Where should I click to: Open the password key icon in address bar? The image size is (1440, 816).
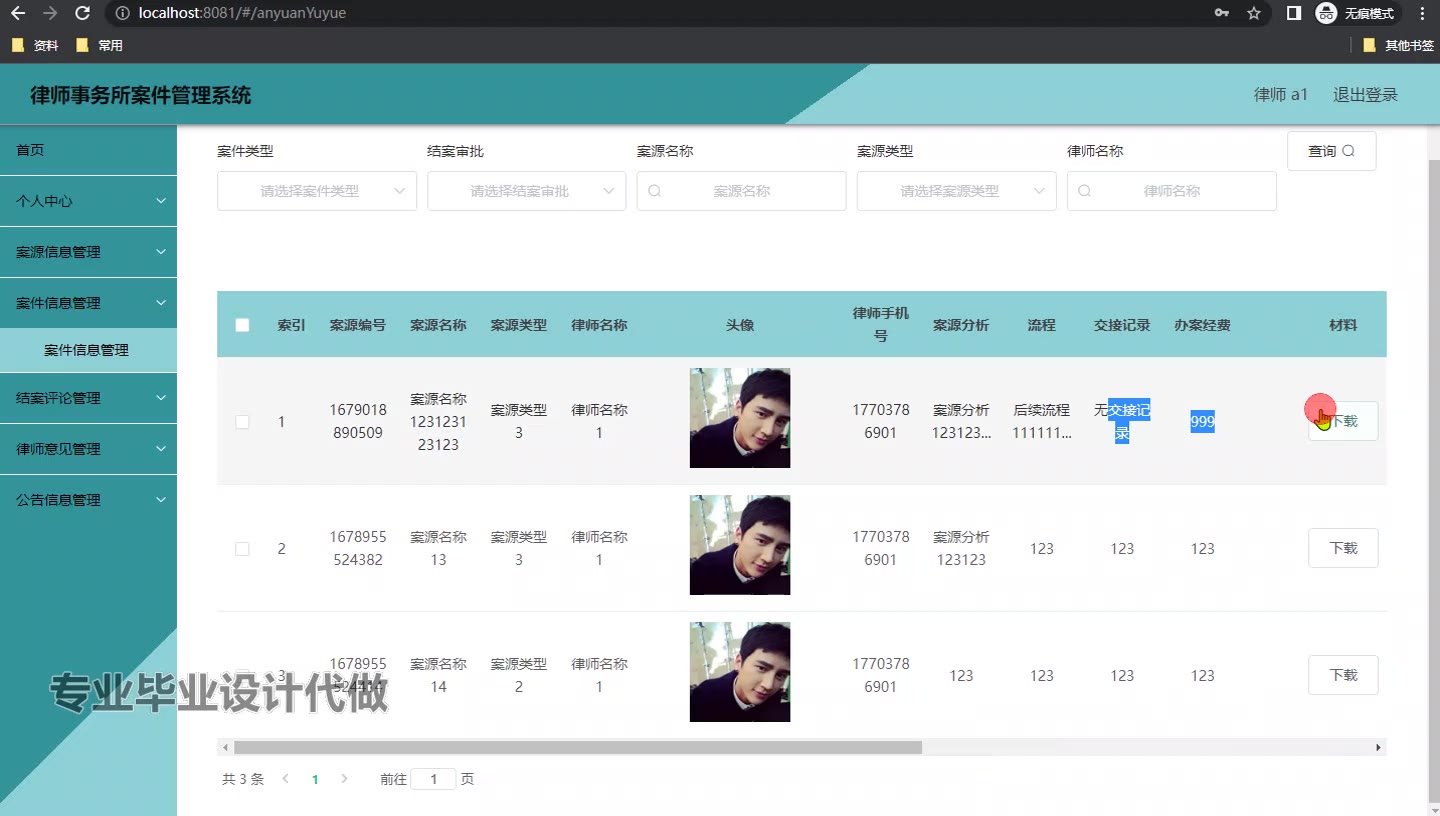1222,14
